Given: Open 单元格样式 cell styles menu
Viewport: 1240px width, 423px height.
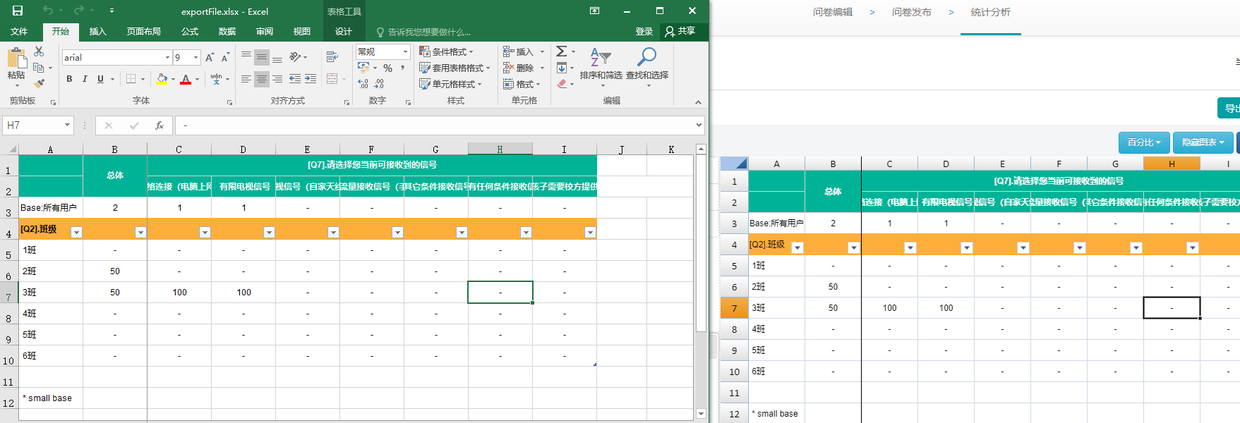Looking at the screenshot, I should 450,84.
